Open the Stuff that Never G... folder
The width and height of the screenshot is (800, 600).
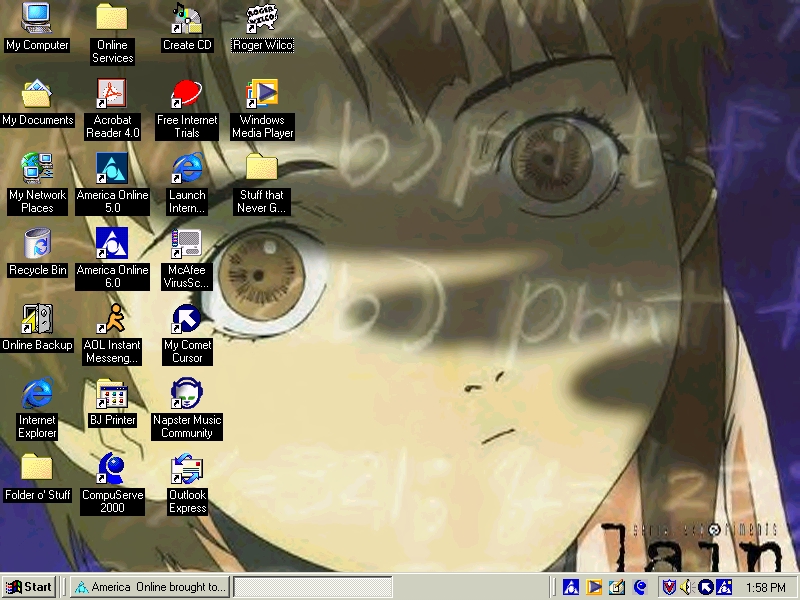coord(262,168)
